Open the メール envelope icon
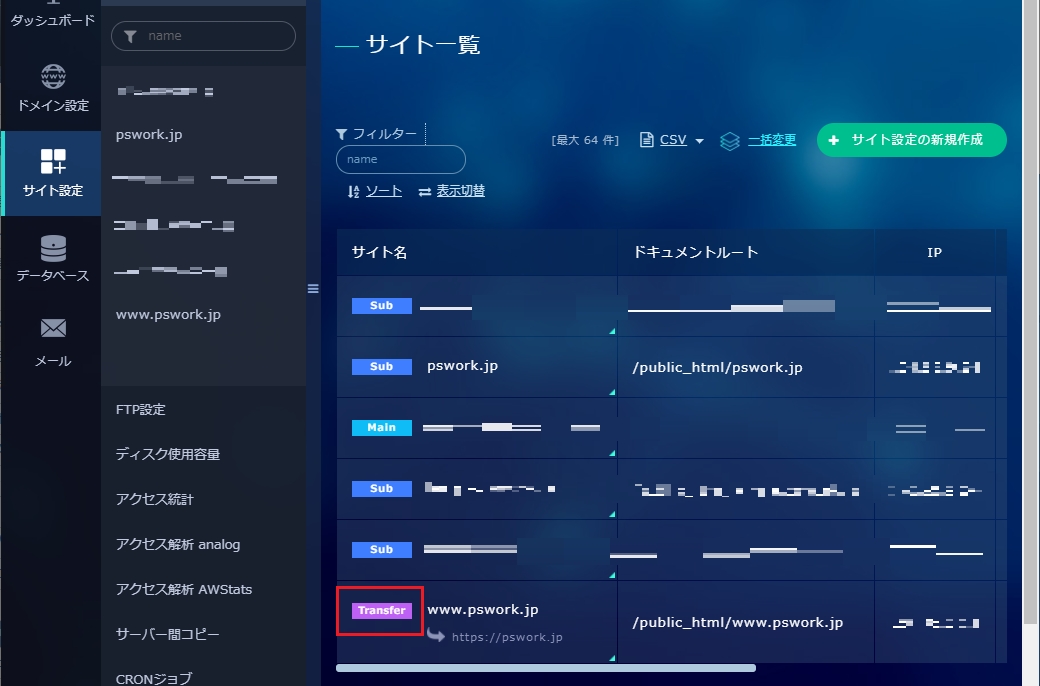This screenshot has height=686, width=1040. click(51, 329)
